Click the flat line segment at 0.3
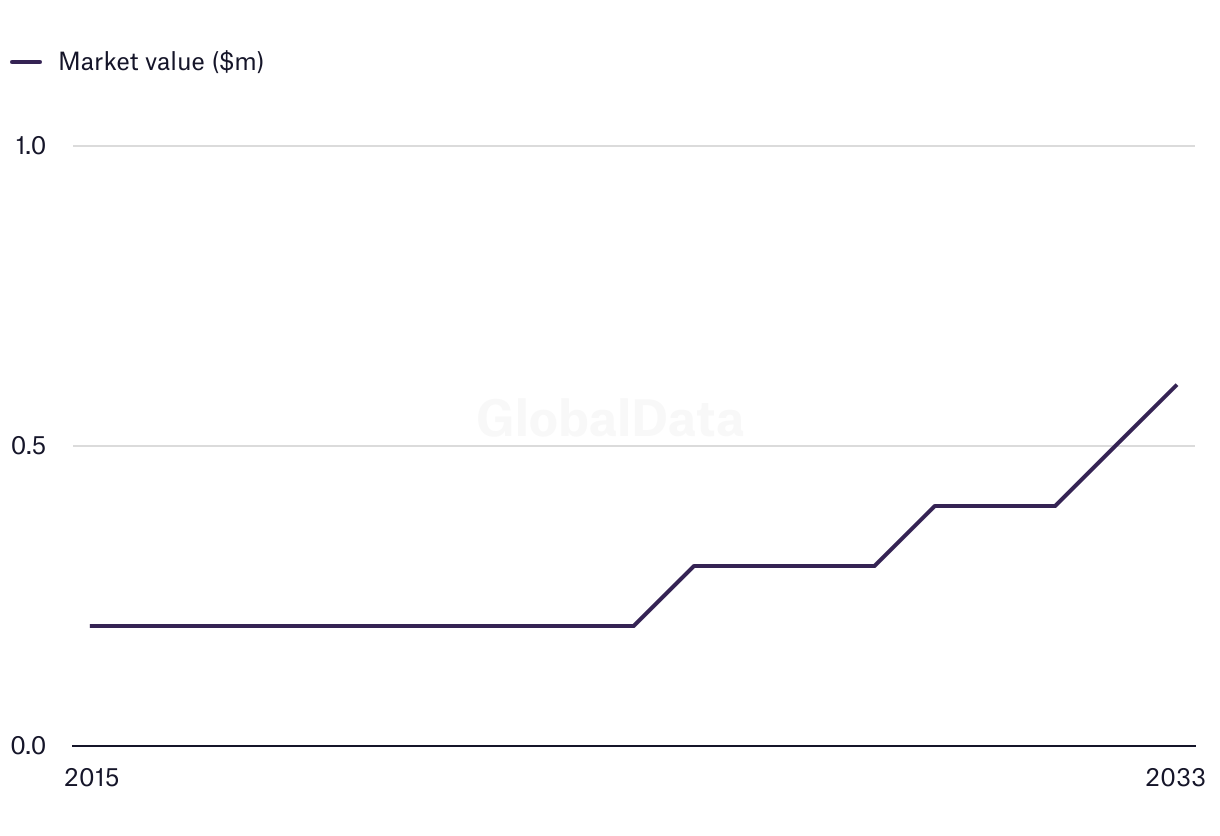Viewport: 1220px width, 836px height. [x=784, y=566]
